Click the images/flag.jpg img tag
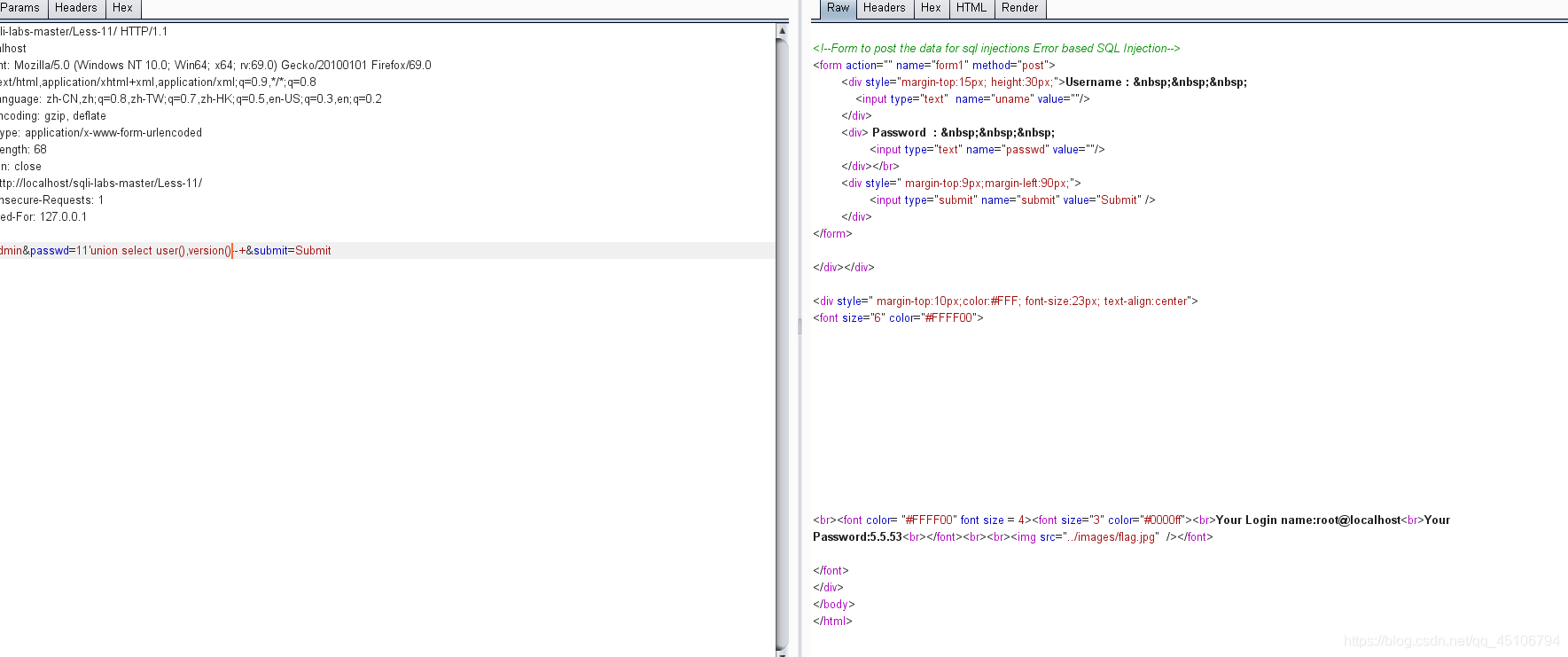 1094,537
